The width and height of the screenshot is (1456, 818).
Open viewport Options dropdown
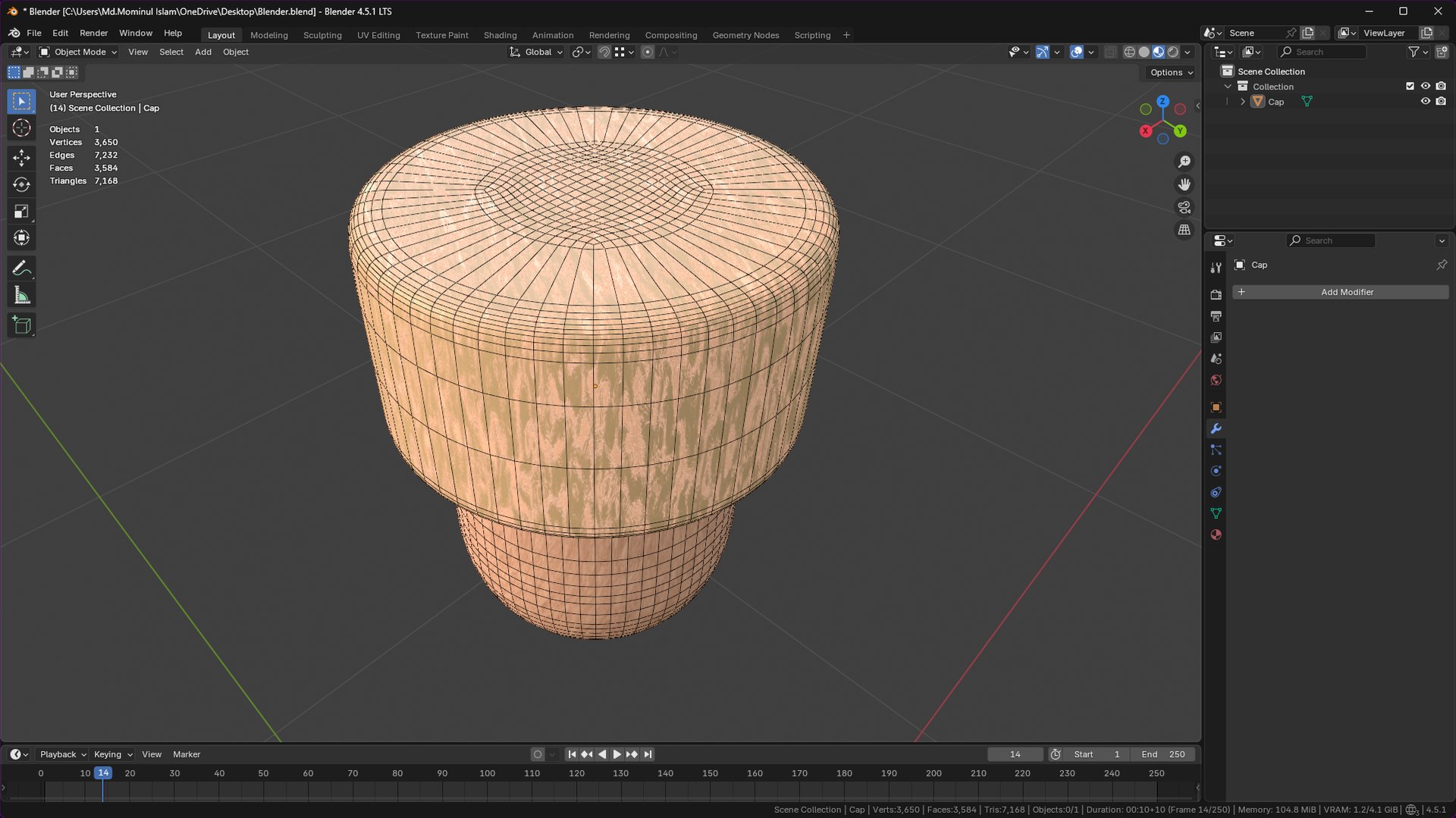(1171, 73)
